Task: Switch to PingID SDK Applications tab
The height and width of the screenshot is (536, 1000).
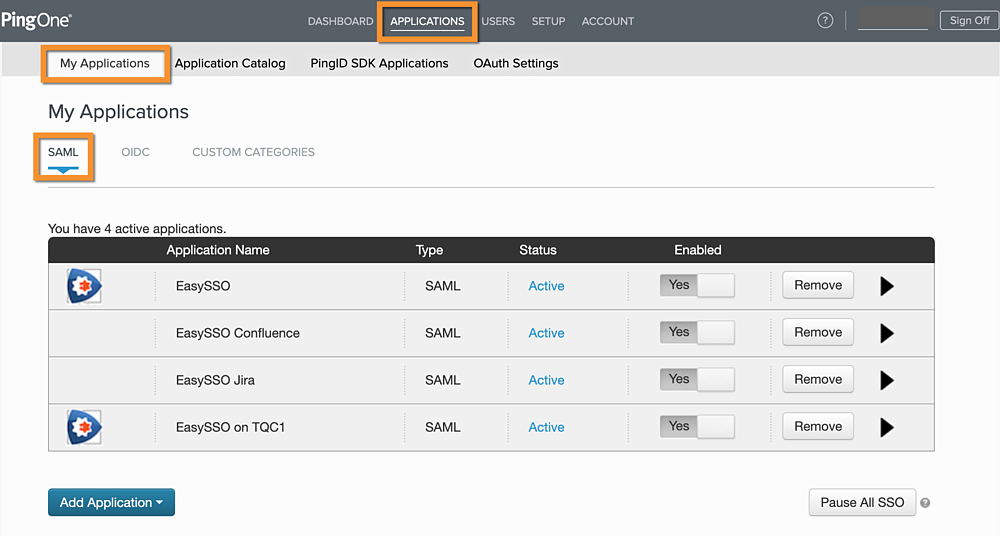Action: click(x=379, y=63)
